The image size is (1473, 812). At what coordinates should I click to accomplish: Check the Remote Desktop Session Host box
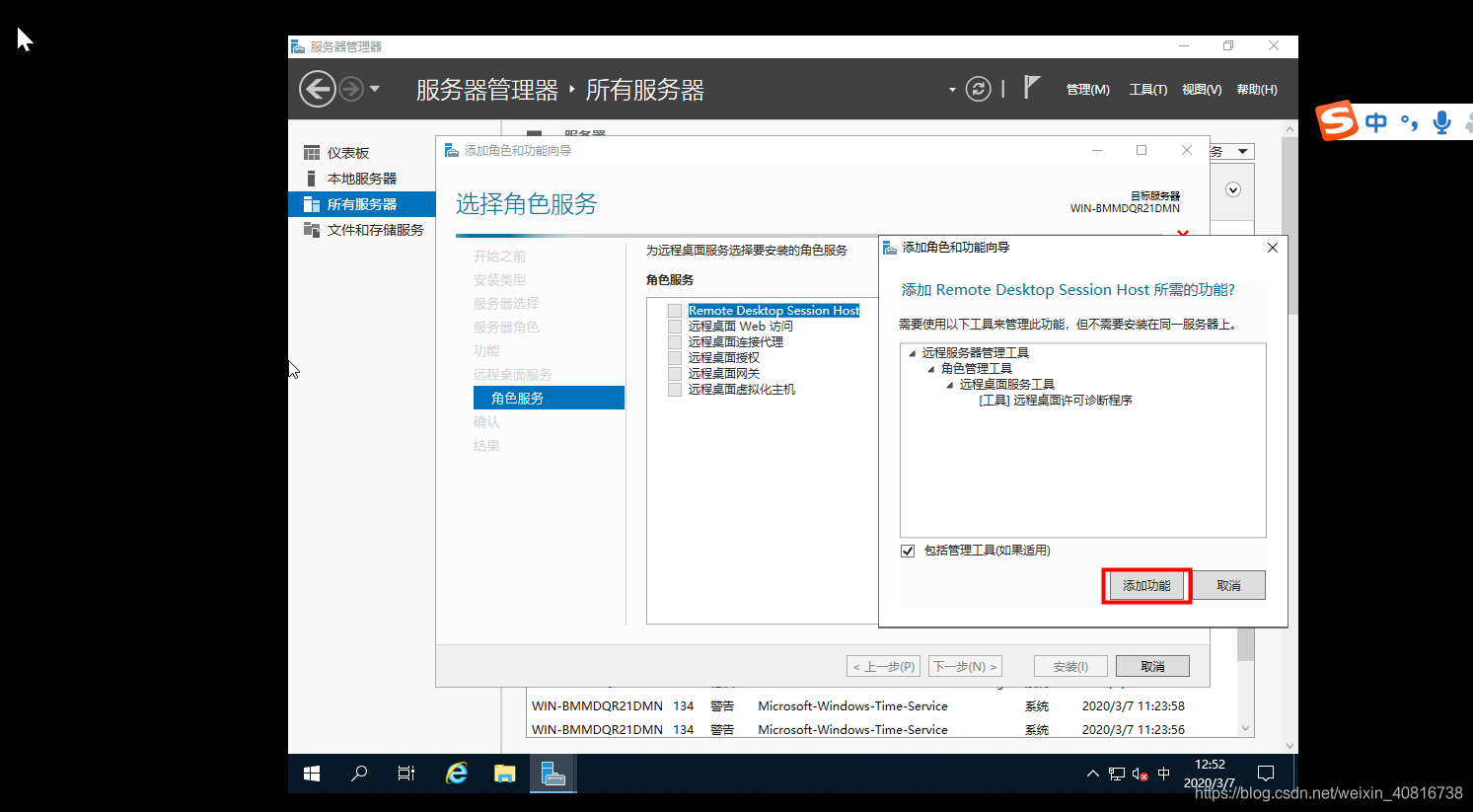675,311
